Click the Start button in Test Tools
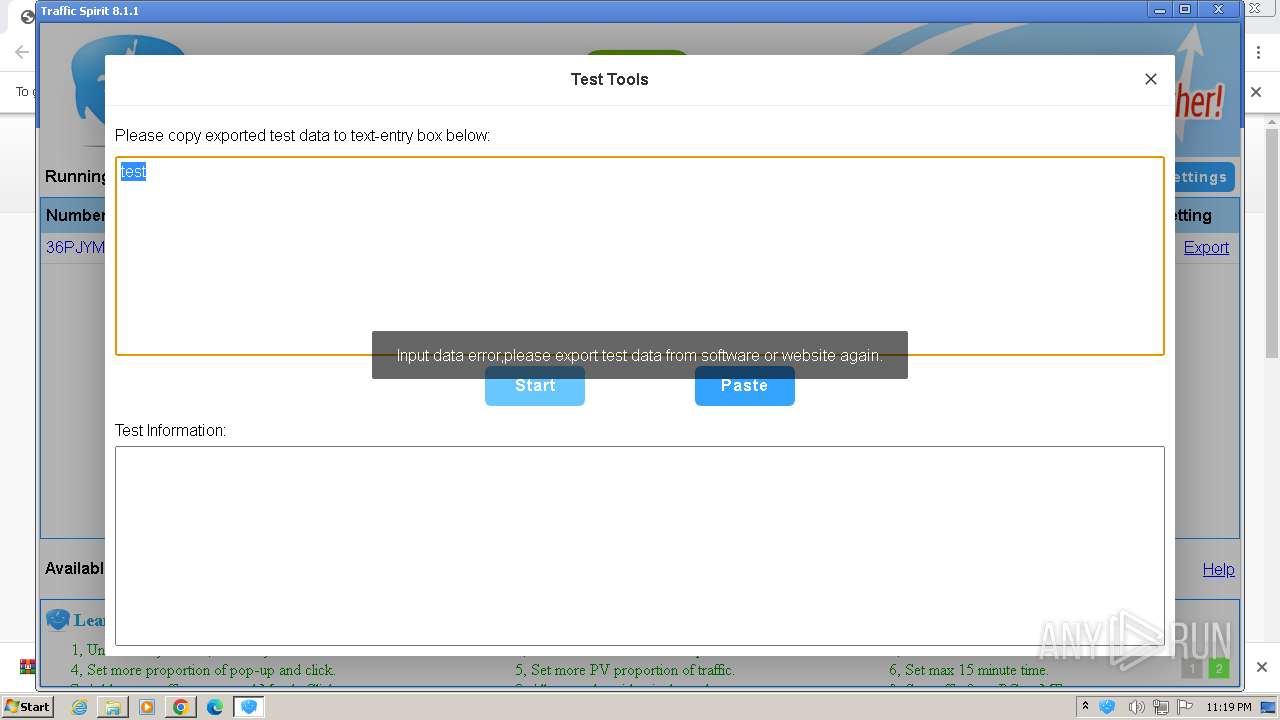The width and height of the screenshot is (1280, 720). [535, 386]
